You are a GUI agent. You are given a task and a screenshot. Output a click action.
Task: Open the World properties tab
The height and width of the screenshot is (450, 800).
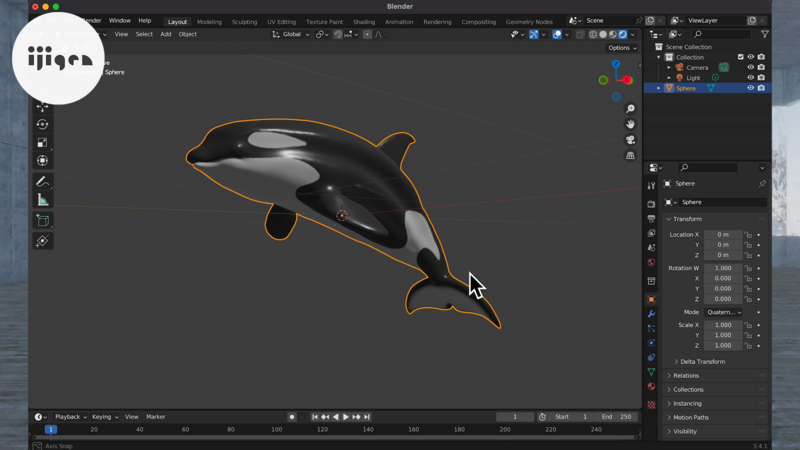(x=651, y=262)
